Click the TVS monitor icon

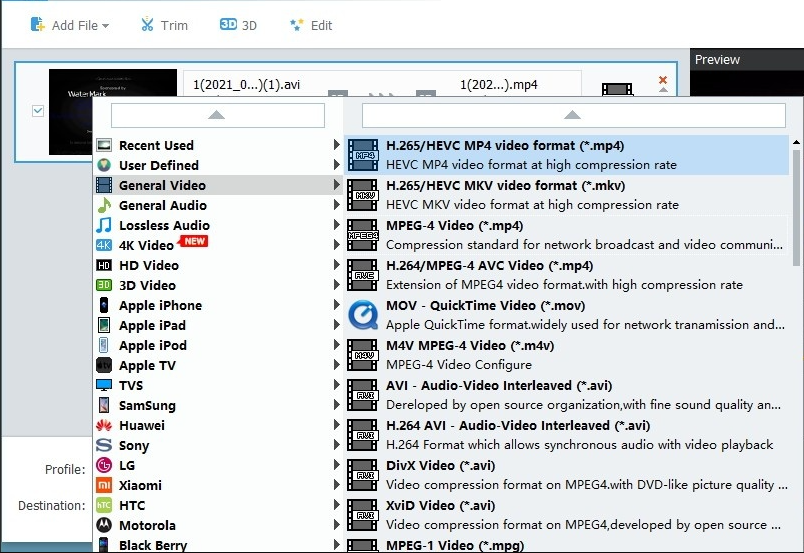click(104, 385)
